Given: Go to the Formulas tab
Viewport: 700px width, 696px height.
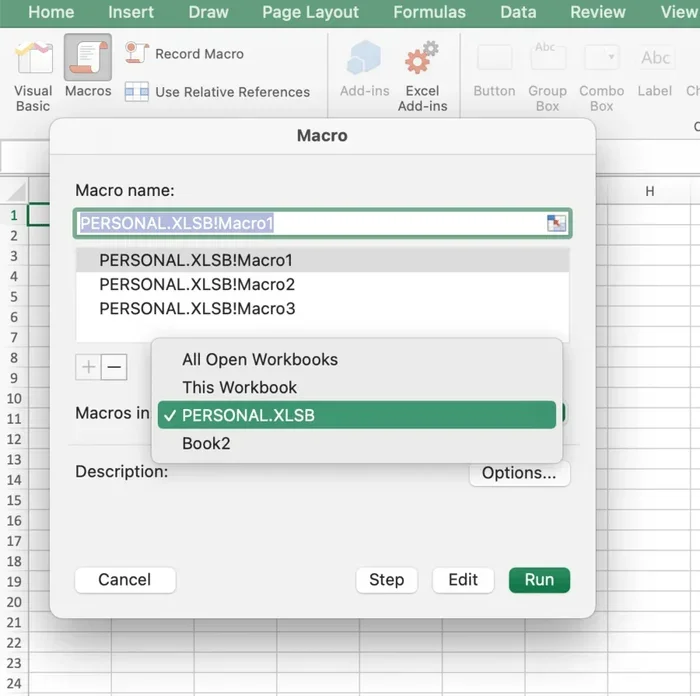Looking at the screenshot, I should [429, 12].
